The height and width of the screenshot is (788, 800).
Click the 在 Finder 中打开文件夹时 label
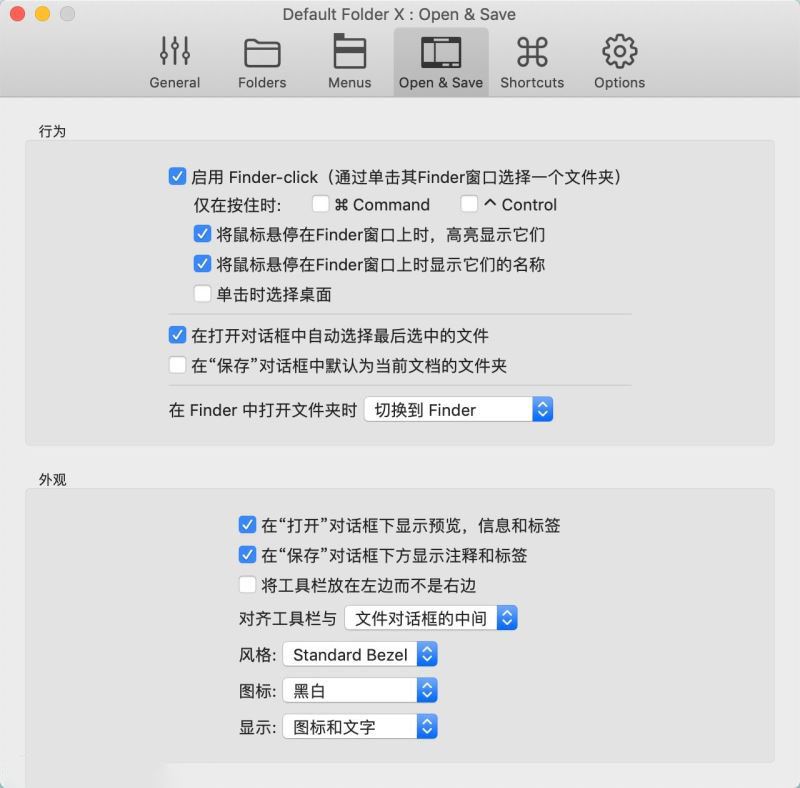pyautogui.click(x=263, y=410)
